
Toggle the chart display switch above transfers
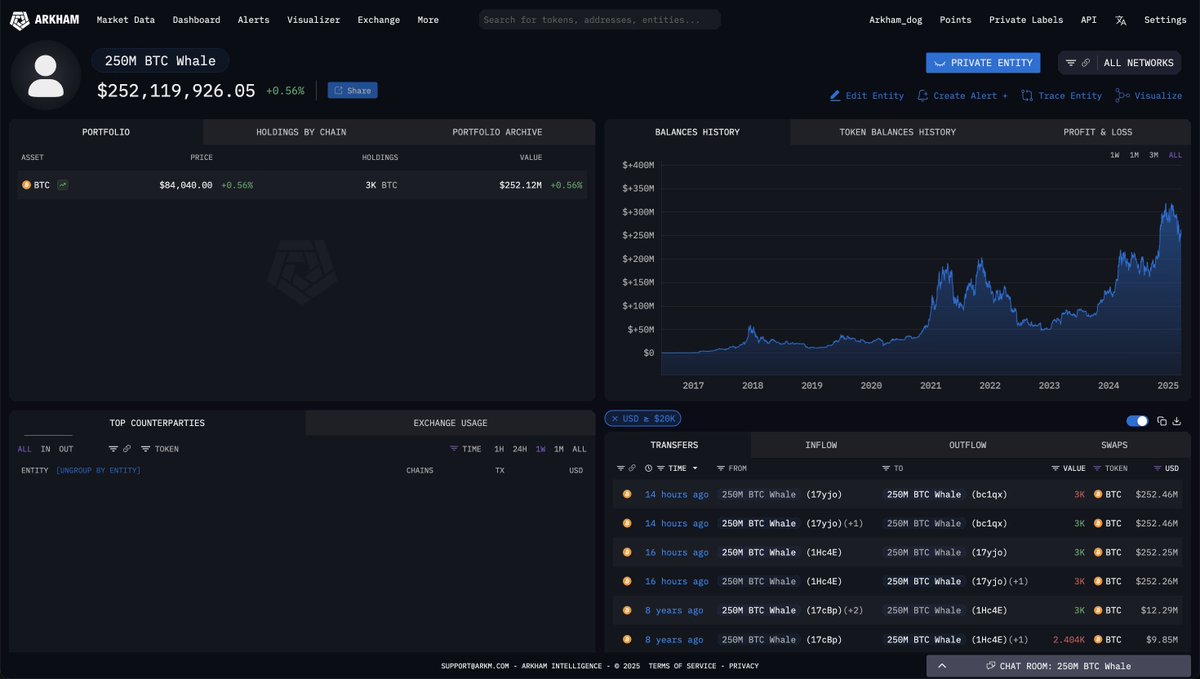(1137, 421)
